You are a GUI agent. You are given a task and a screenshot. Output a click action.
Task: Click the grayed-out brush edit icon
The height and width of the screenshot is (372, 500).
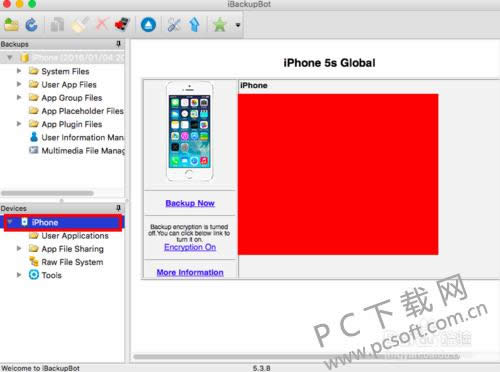point(80,25)
